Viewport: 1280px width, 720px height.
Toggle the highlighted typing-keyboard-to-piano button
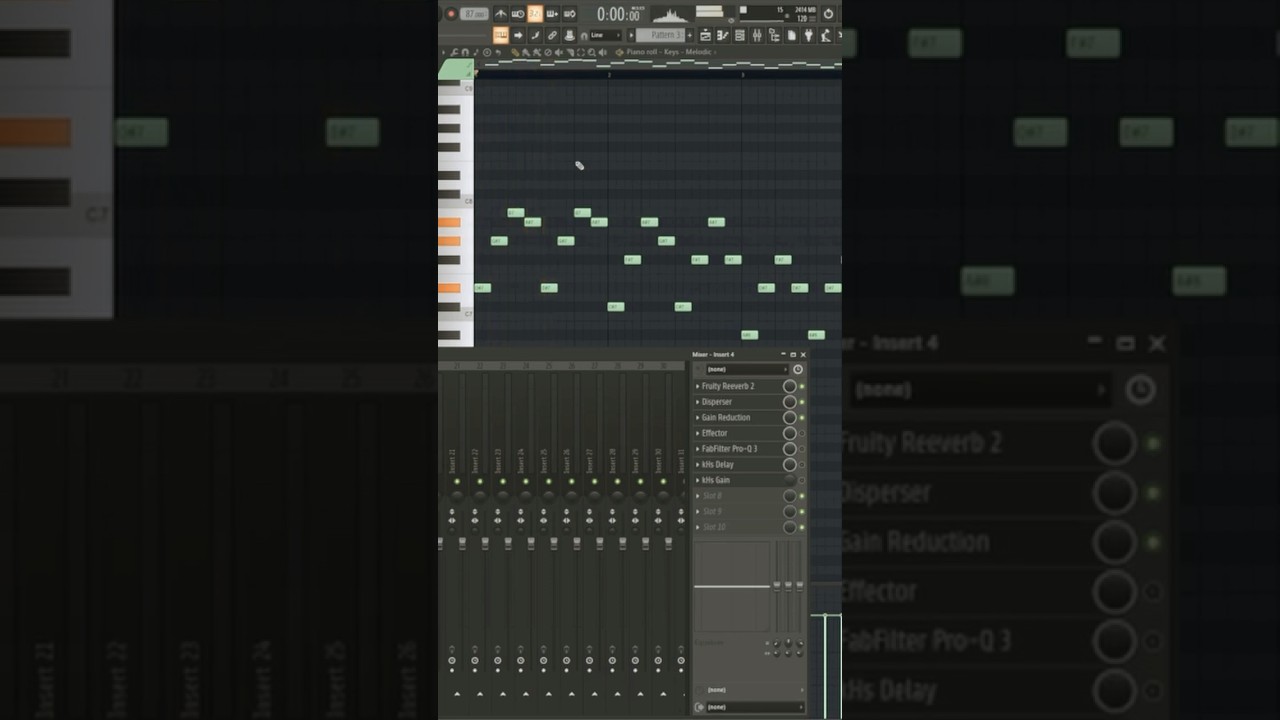point(501,35)
